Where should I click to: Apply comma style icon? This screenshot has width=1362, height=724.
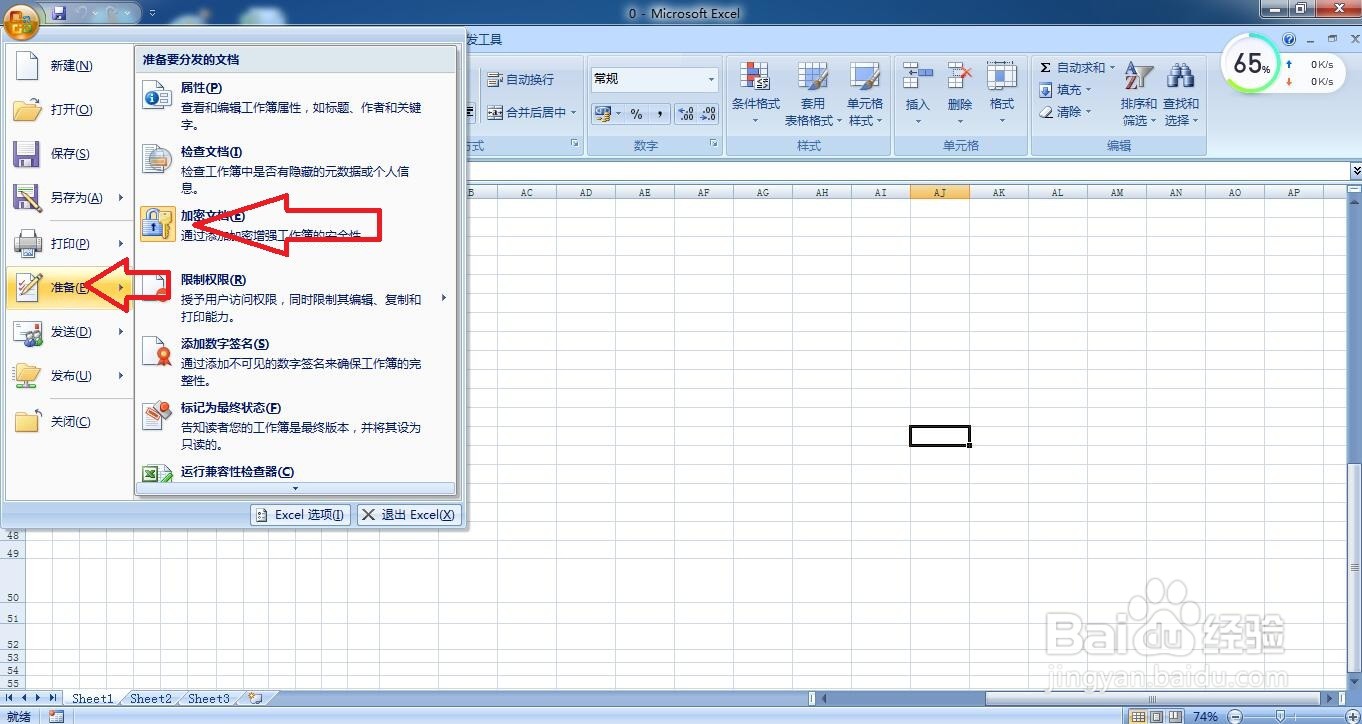pyautogui.click(x=659, y=114)
